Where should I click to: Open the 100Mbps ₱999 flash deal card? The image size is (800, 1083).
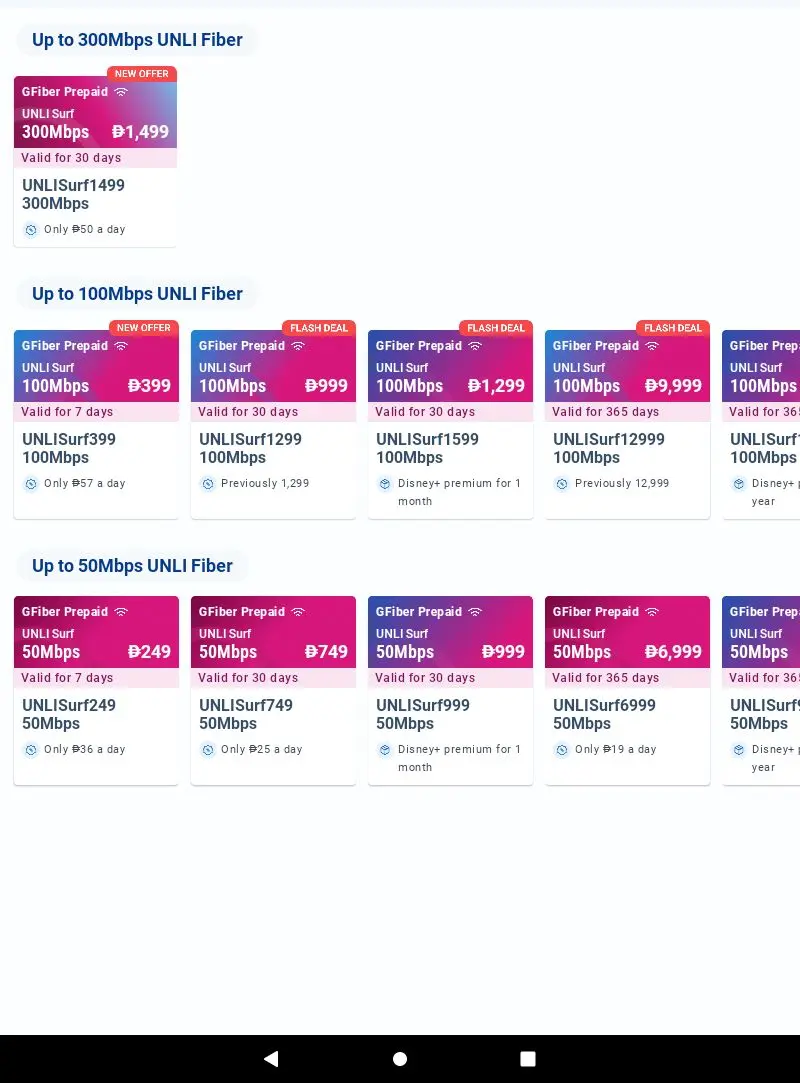pyautogui.click(x=273, y=420)
